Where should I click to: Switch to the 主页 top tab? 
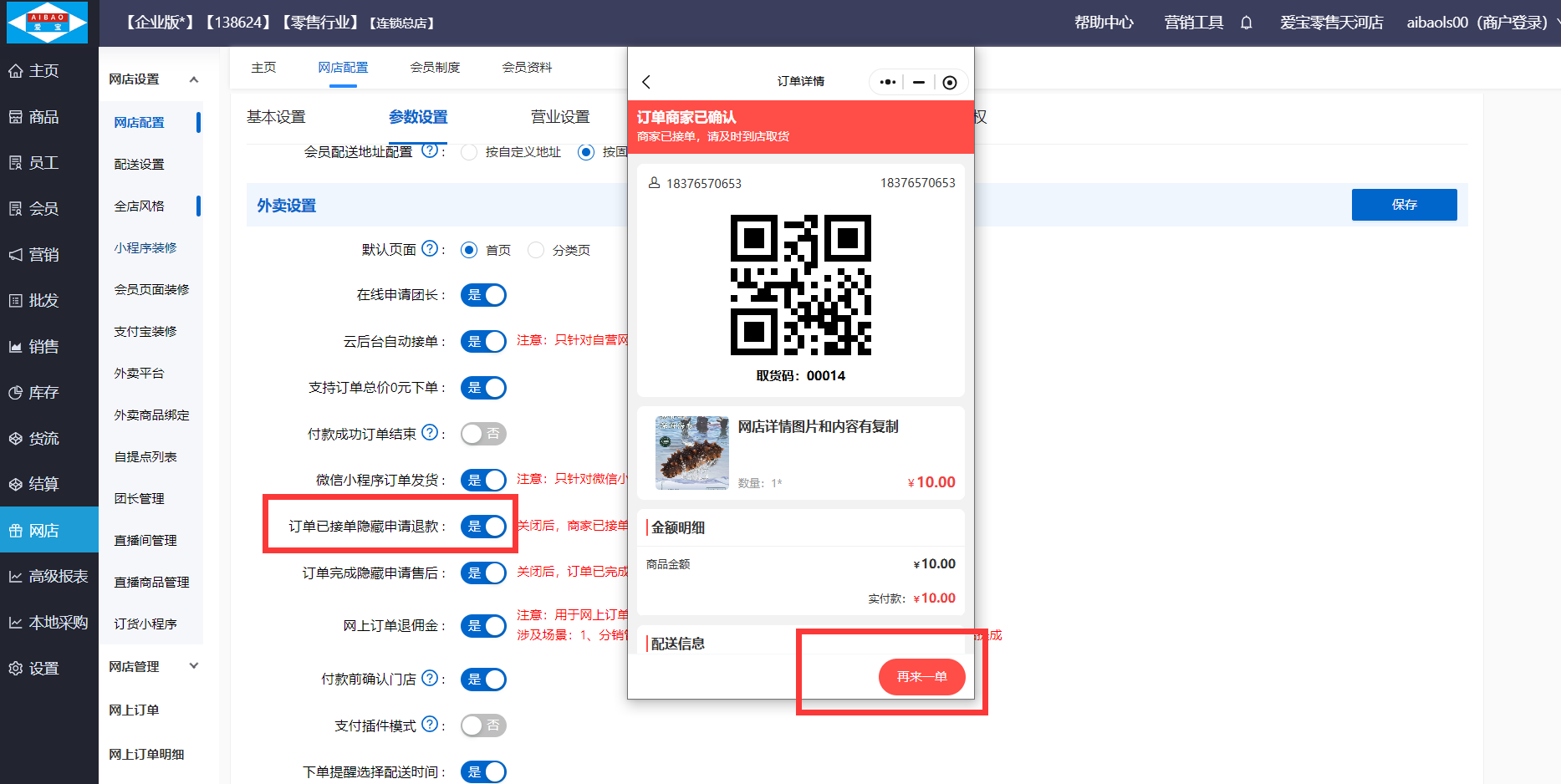point(263,67)
